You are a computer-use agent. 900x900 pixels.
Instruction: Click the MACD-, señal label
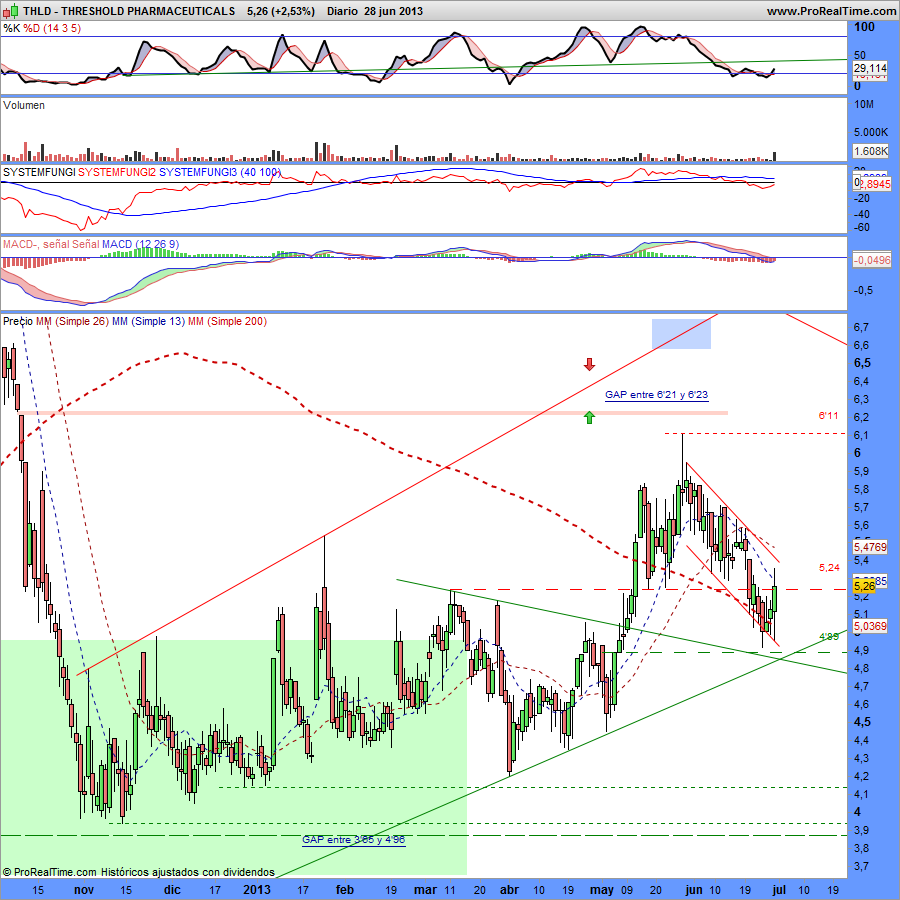click(x=36, y=245)
